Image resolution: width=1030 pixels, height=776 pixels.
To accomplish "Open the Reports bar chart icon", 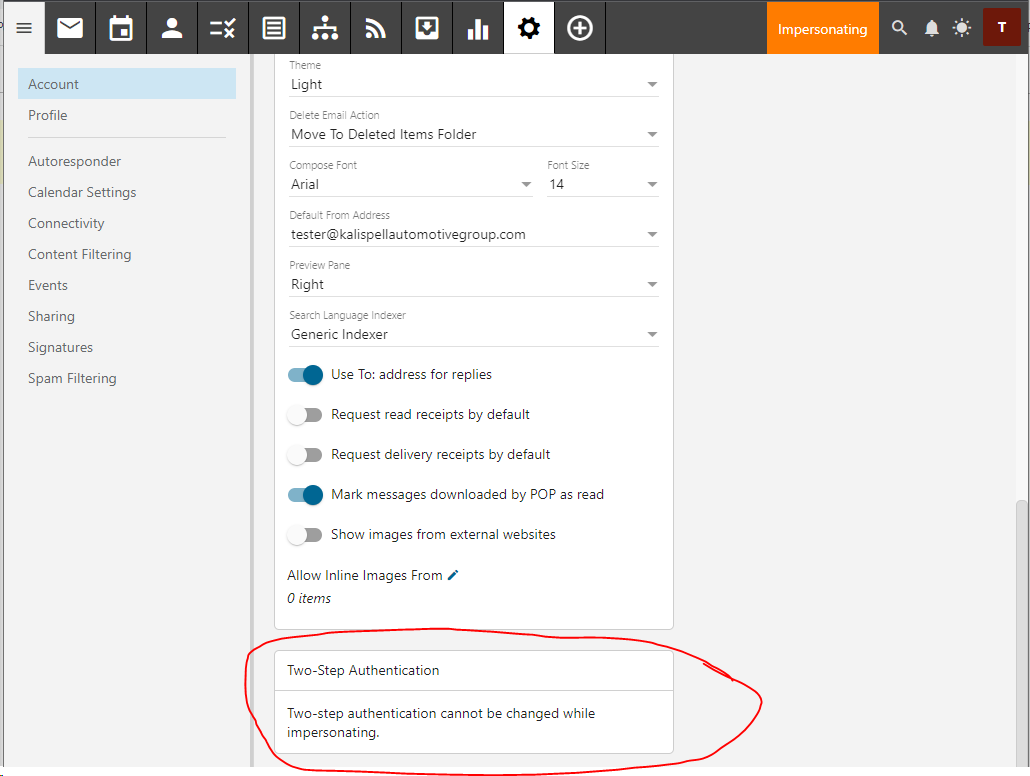I will coord(478,28).
